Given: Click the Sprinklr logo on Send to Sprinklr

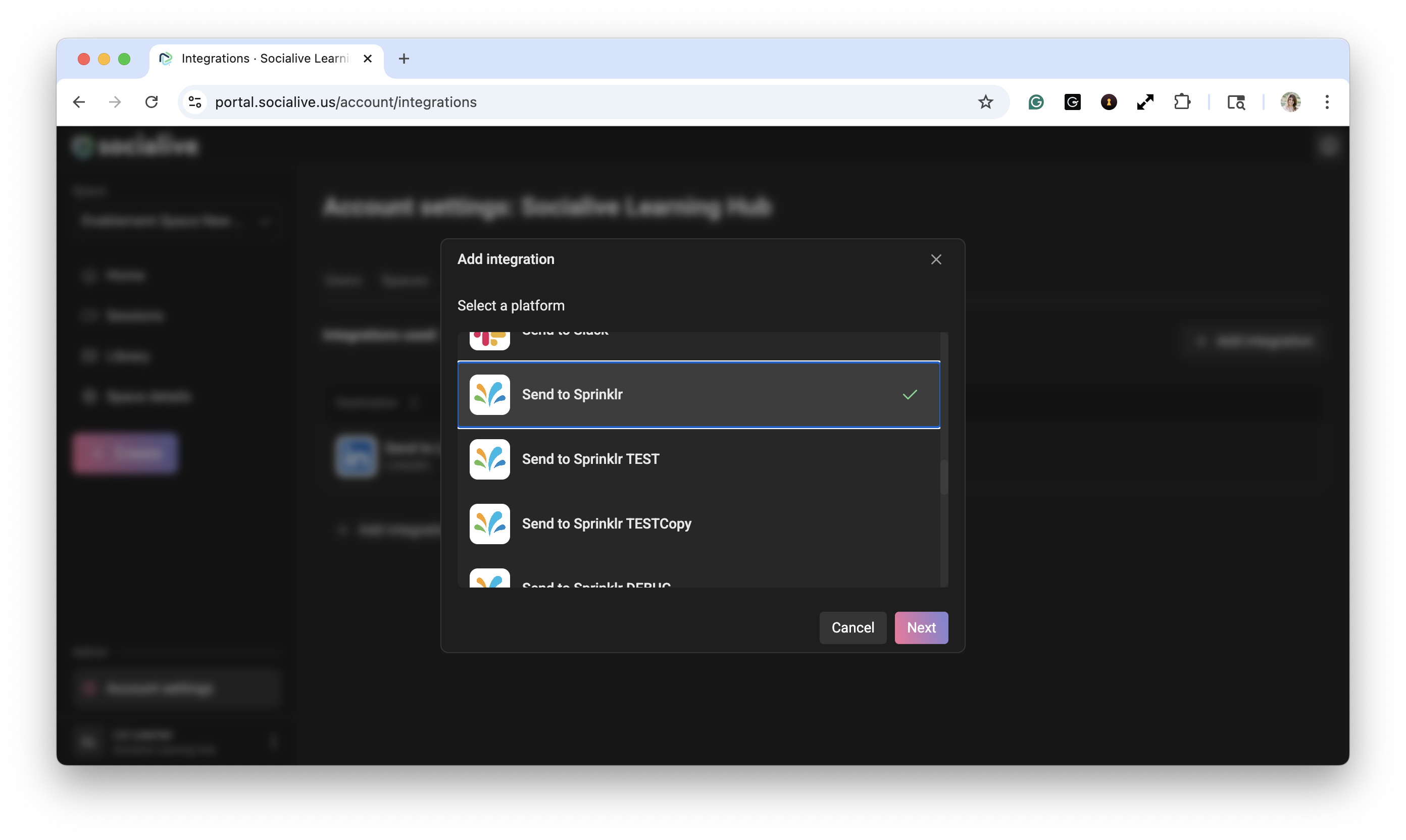Looking at the screenshot, I should 489,395.
